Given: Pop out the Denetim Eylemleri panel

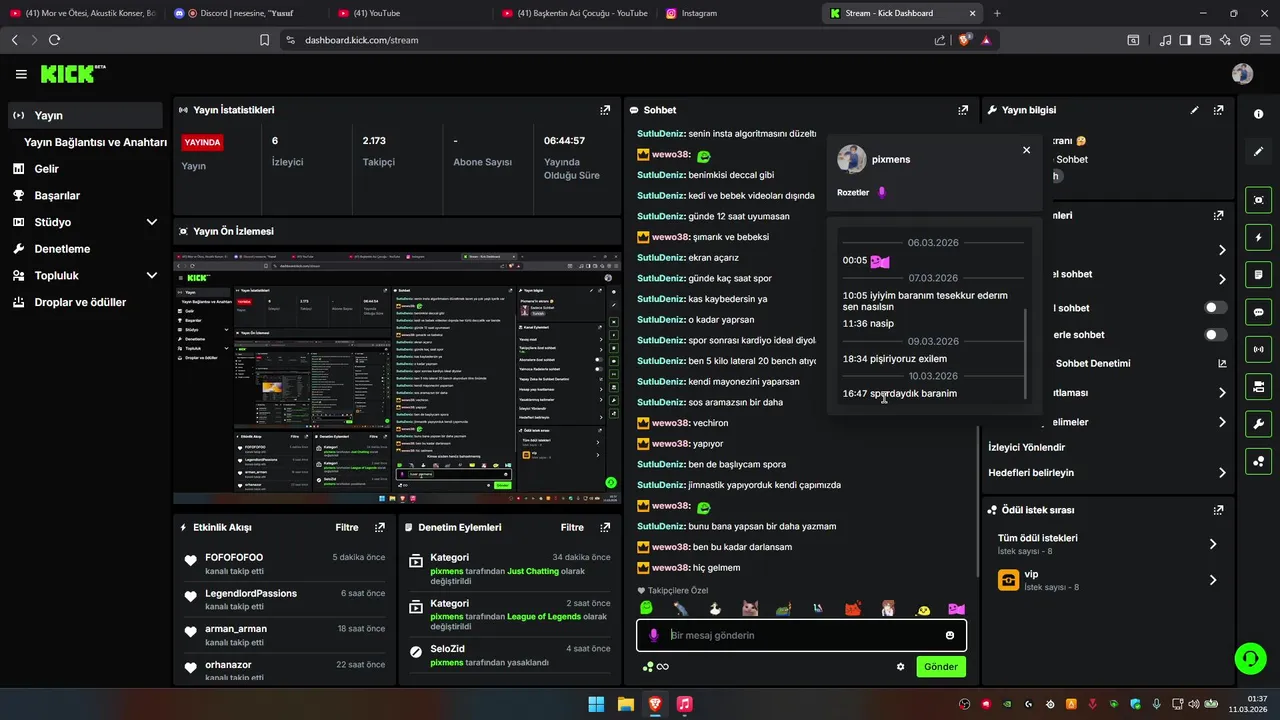Looking at the screenshot, I should pos(605,527).
